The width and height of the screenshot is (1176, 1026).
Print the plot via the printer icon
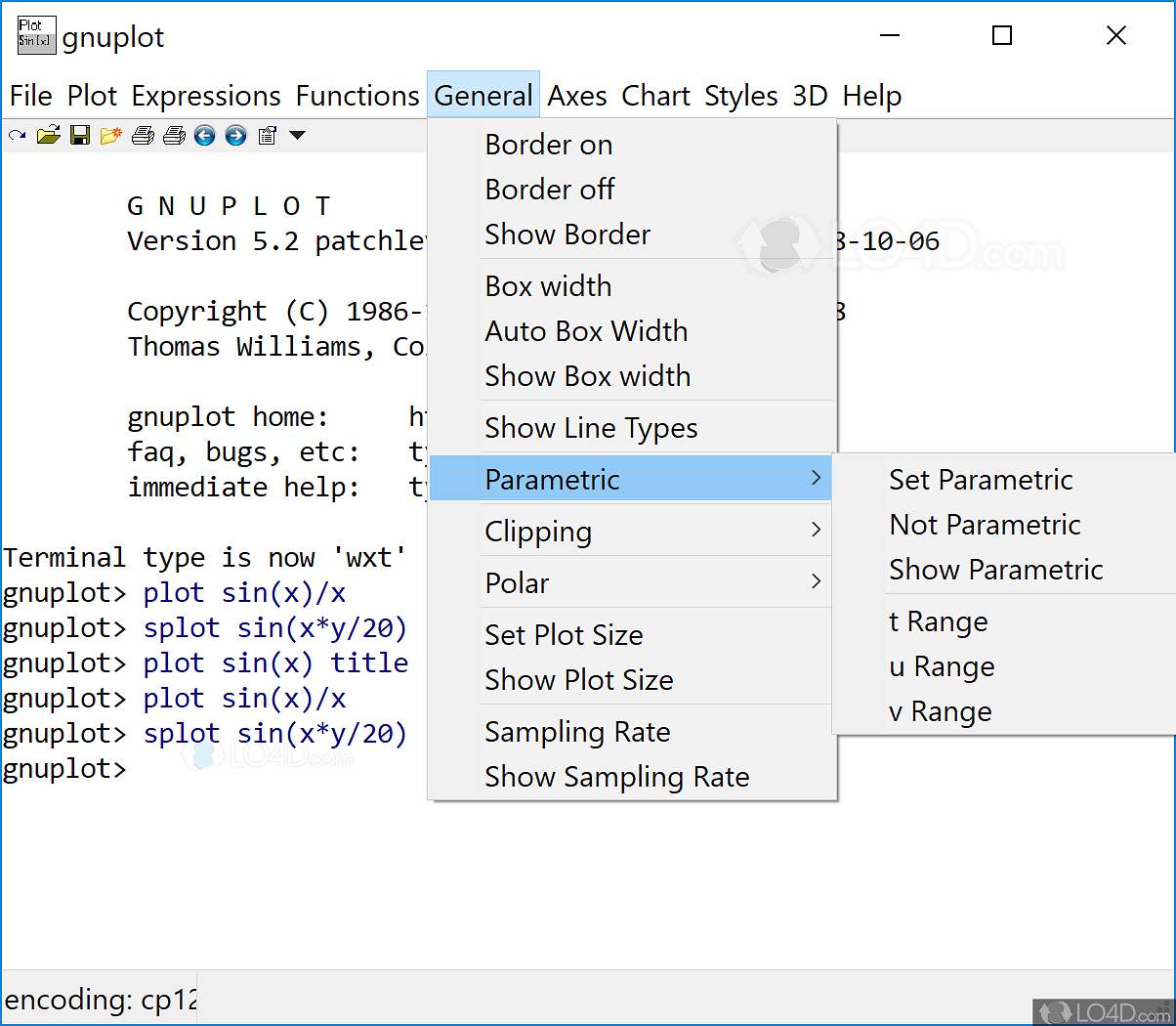[x=143, y=135]
